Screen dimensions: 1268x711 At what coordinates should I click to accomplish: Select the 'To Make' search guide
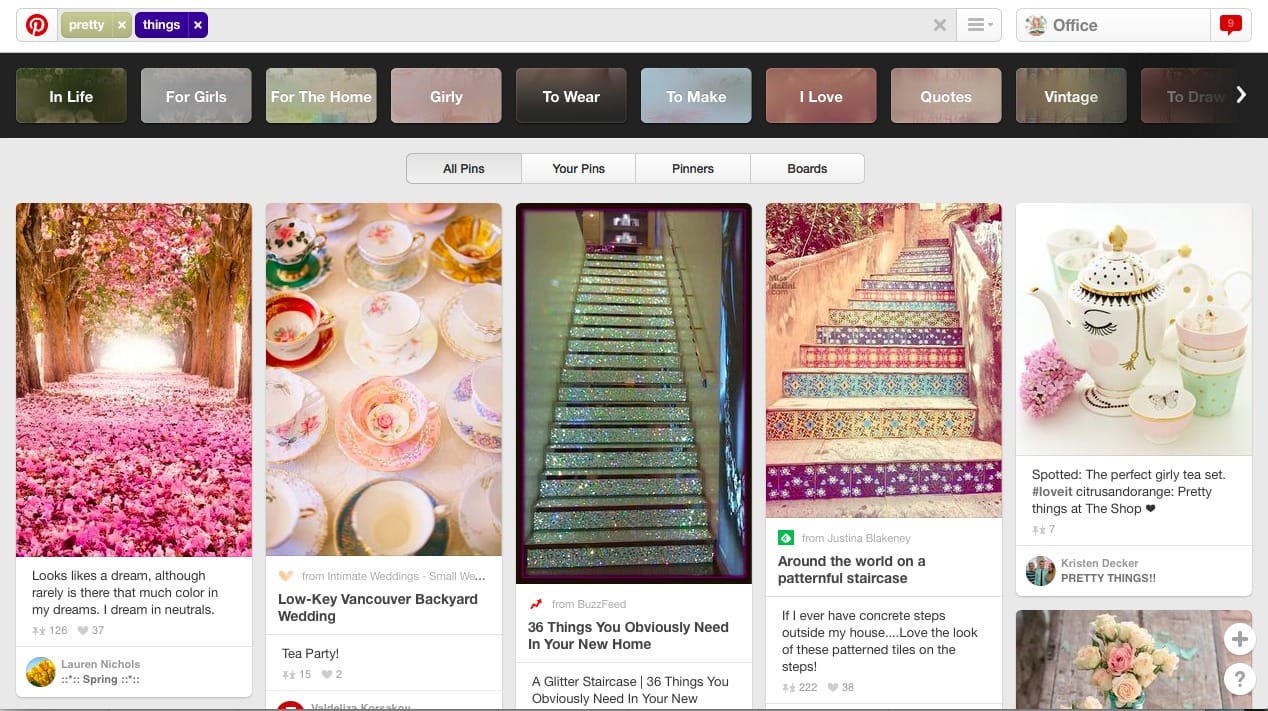pos(696,96)
